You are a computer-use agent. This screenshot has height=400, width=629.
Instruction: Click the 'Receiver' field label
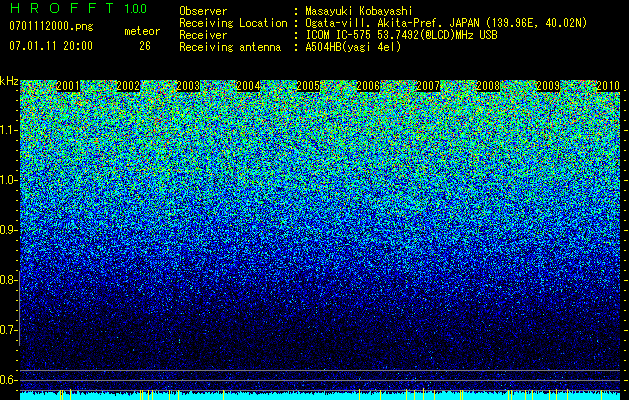point(203,35)
